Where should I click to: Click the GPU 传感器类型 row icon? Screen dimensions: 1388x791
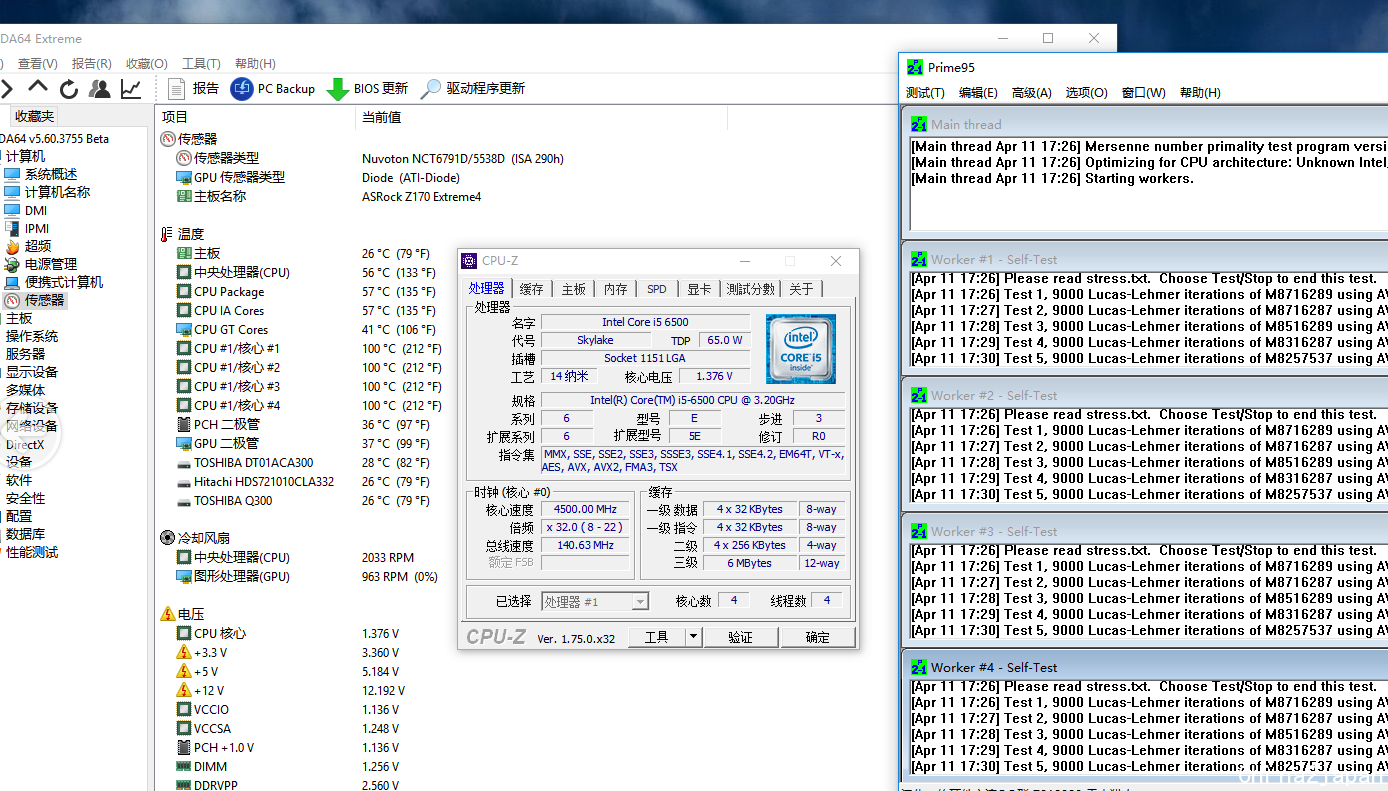[184, 177]
